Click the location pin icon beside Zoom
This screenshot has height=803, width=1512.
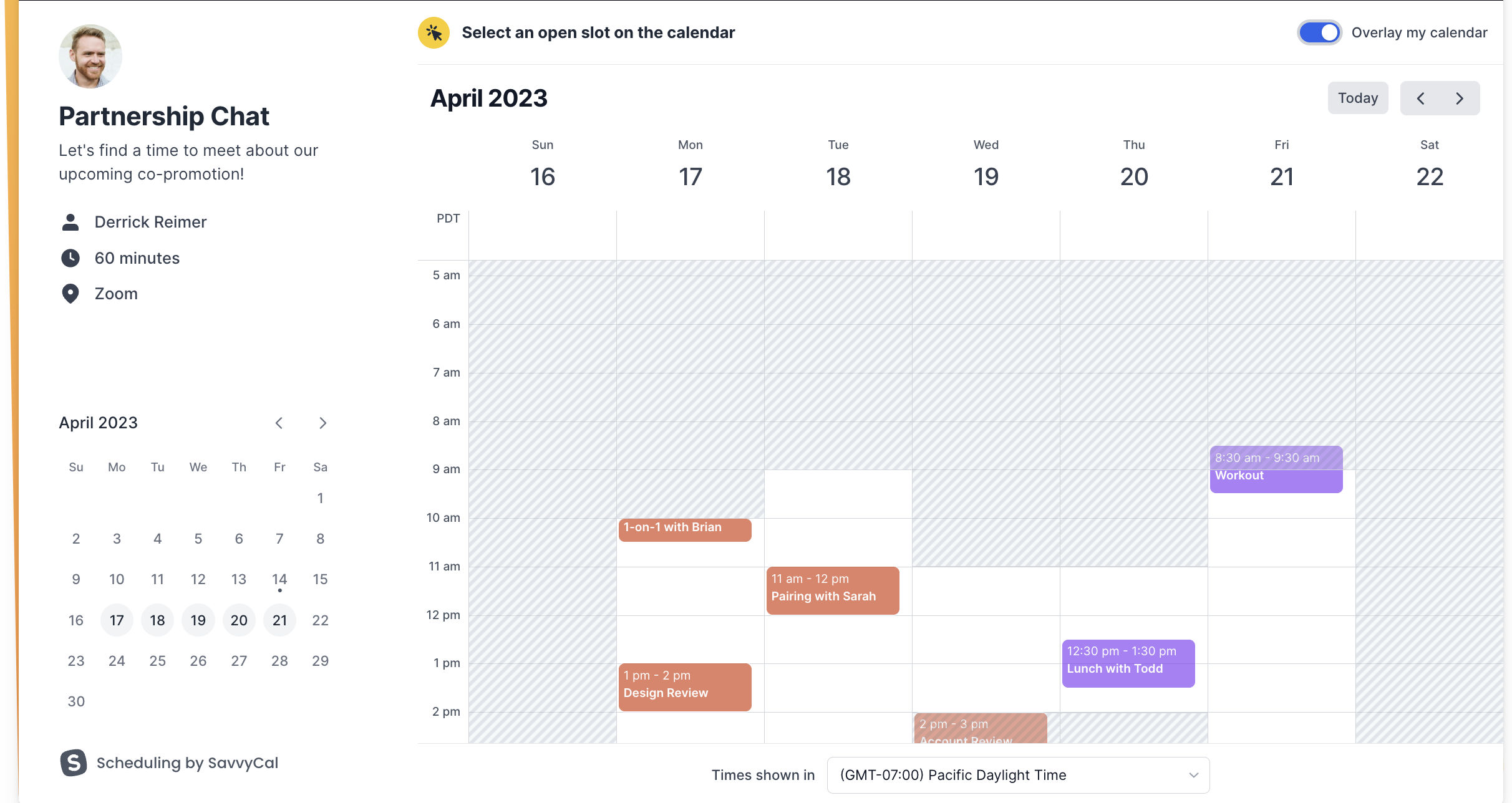(70, 293)
